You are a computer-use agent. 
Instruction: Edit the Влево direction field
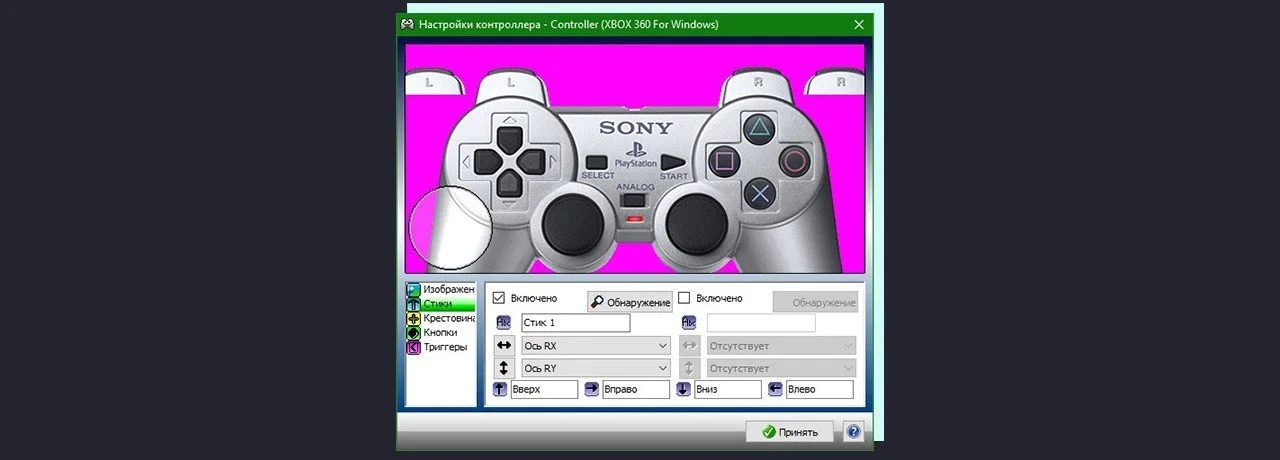coord(820,390)
